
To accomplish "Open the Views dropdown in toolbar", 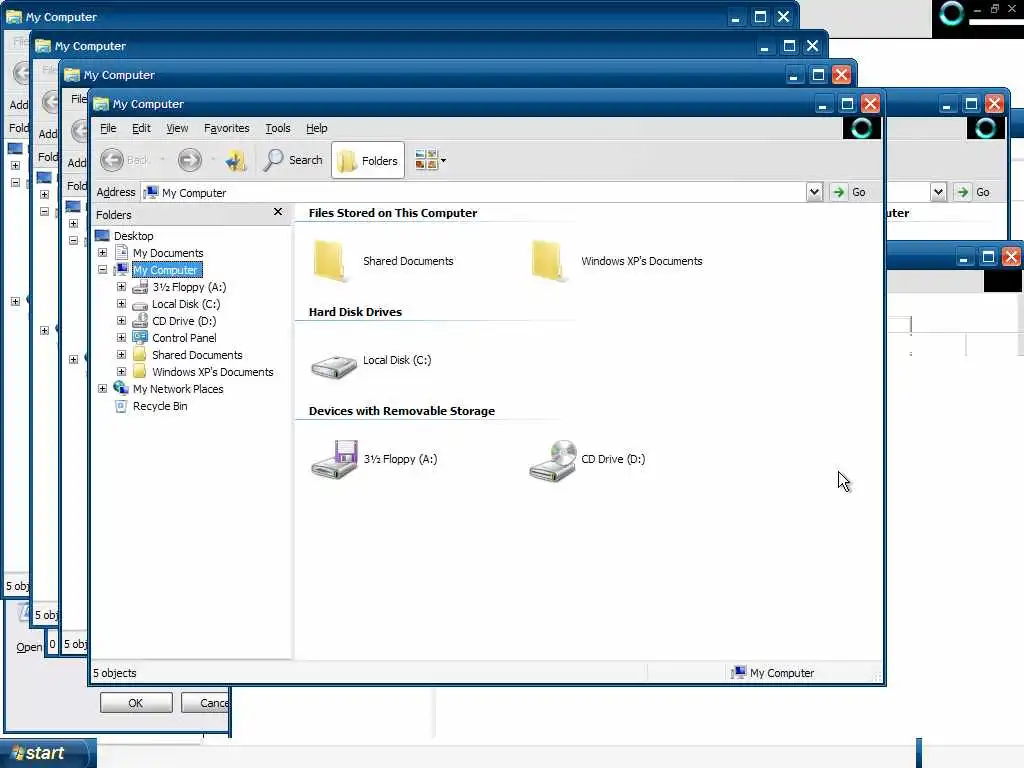I will point(430,160).
